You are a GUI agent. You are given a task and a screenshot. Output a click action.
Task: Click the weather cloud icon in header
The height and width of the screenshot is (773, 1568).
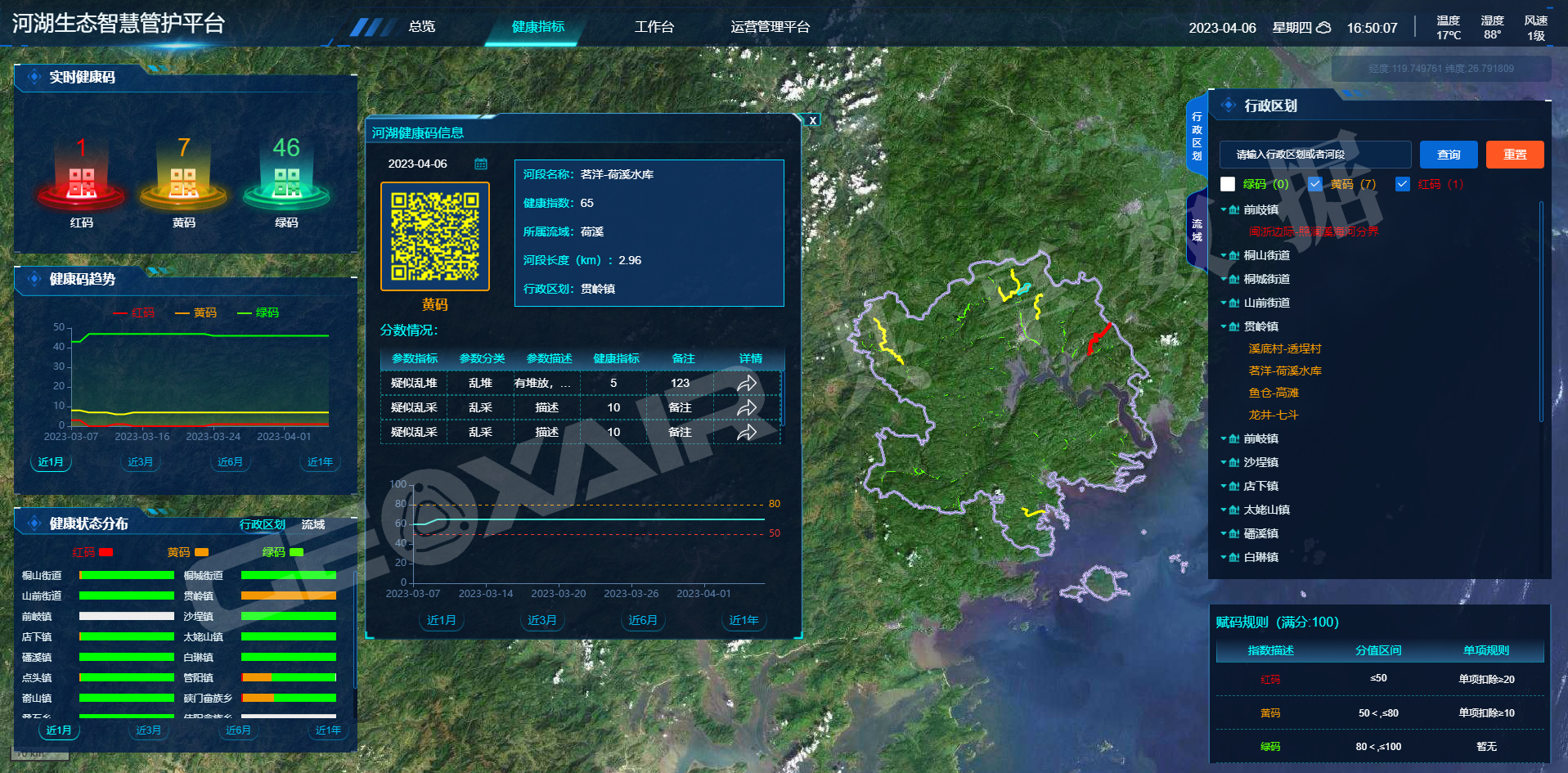(1323, 28)
